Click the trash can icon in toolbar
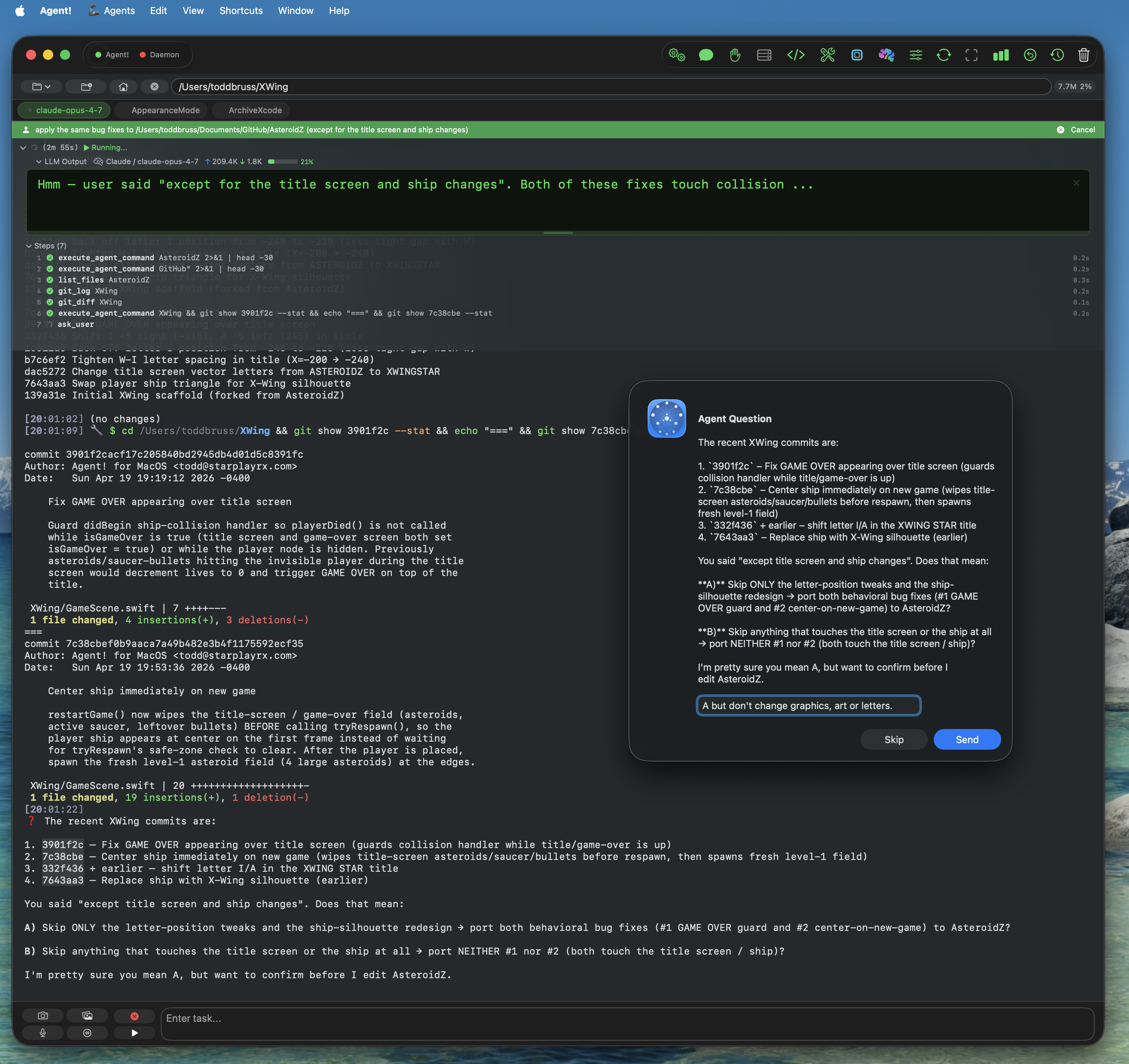The width and height of the screenshot is (1129, 1064). click(1083, 55)
